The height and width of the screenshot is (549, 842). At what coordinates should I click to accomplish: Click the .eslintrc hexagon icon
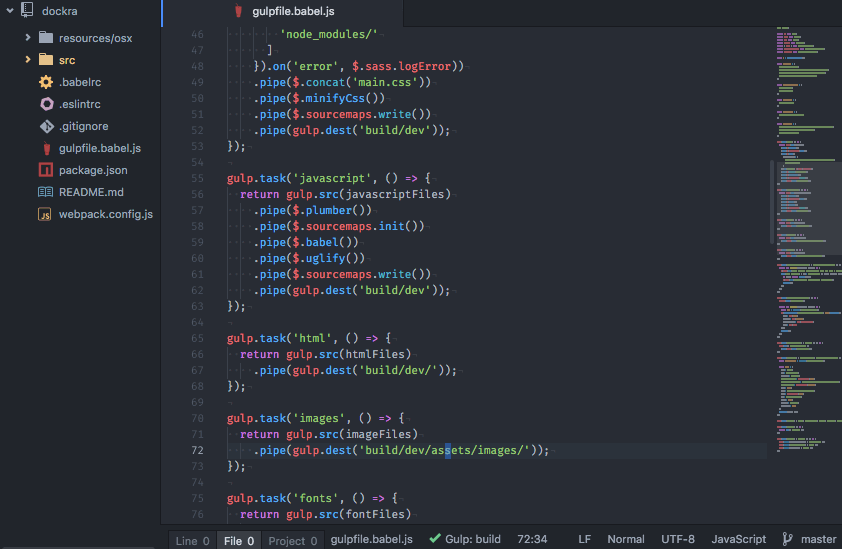tap(47, 104)
